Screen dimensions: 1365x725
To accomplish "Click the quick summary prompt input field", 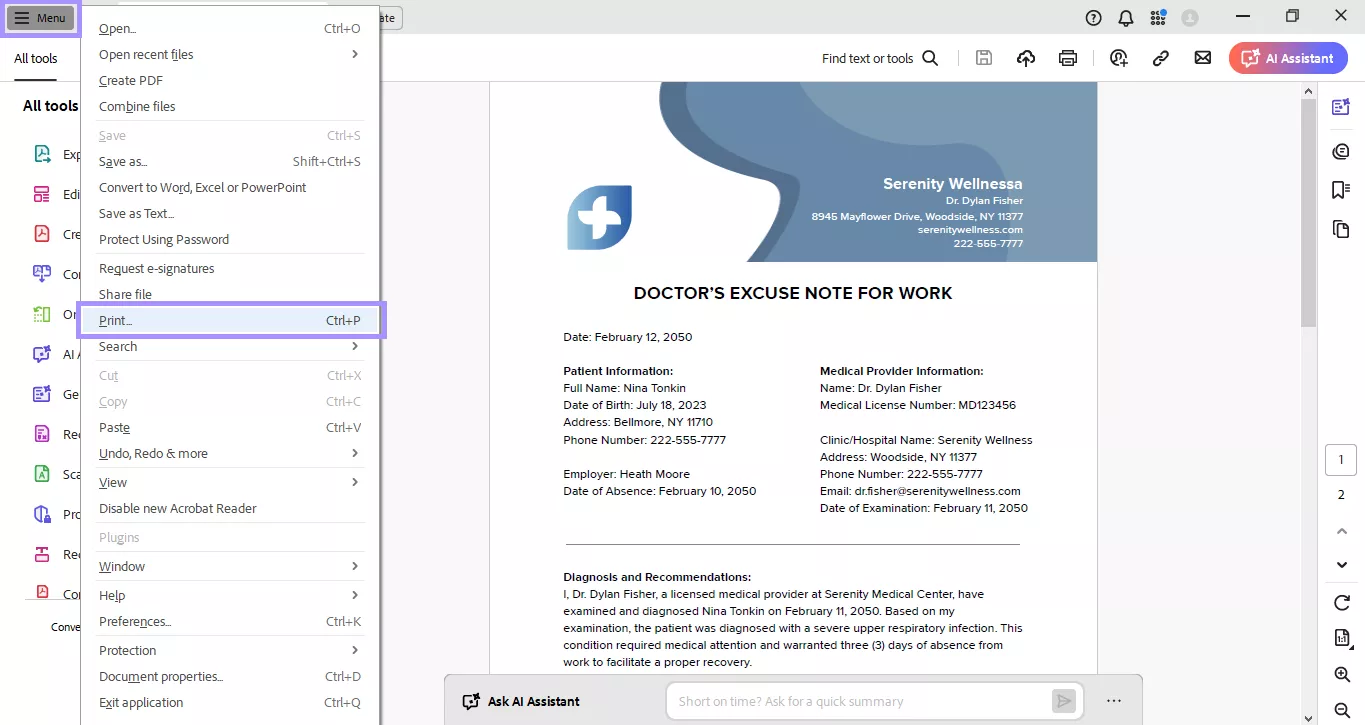I will coord(860,701).
